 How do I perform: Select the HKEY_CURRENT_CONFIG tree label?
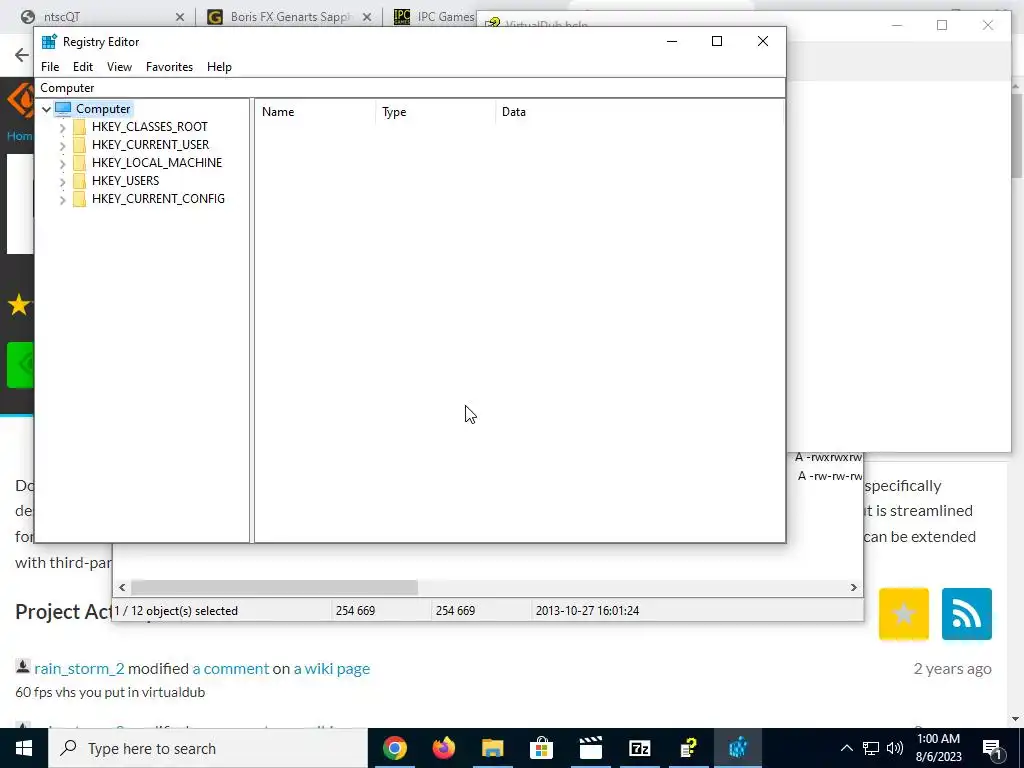(158, 199)
